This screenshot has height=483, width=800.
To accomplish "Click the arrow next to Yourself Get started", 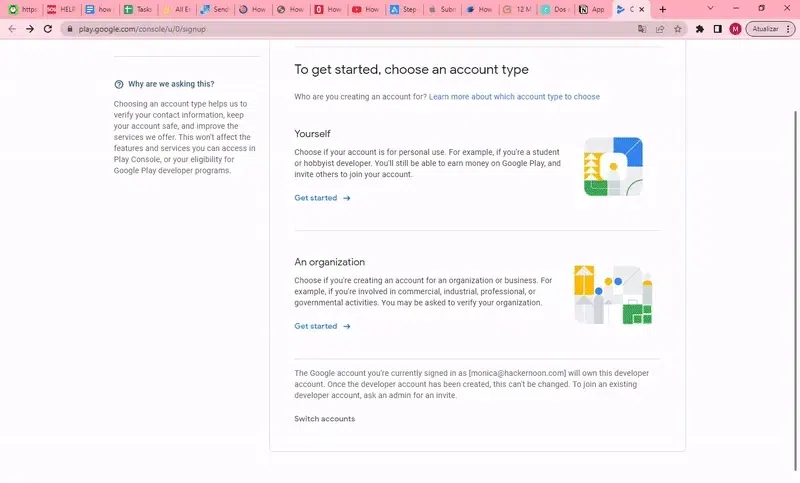I will (x=347, y=198).
